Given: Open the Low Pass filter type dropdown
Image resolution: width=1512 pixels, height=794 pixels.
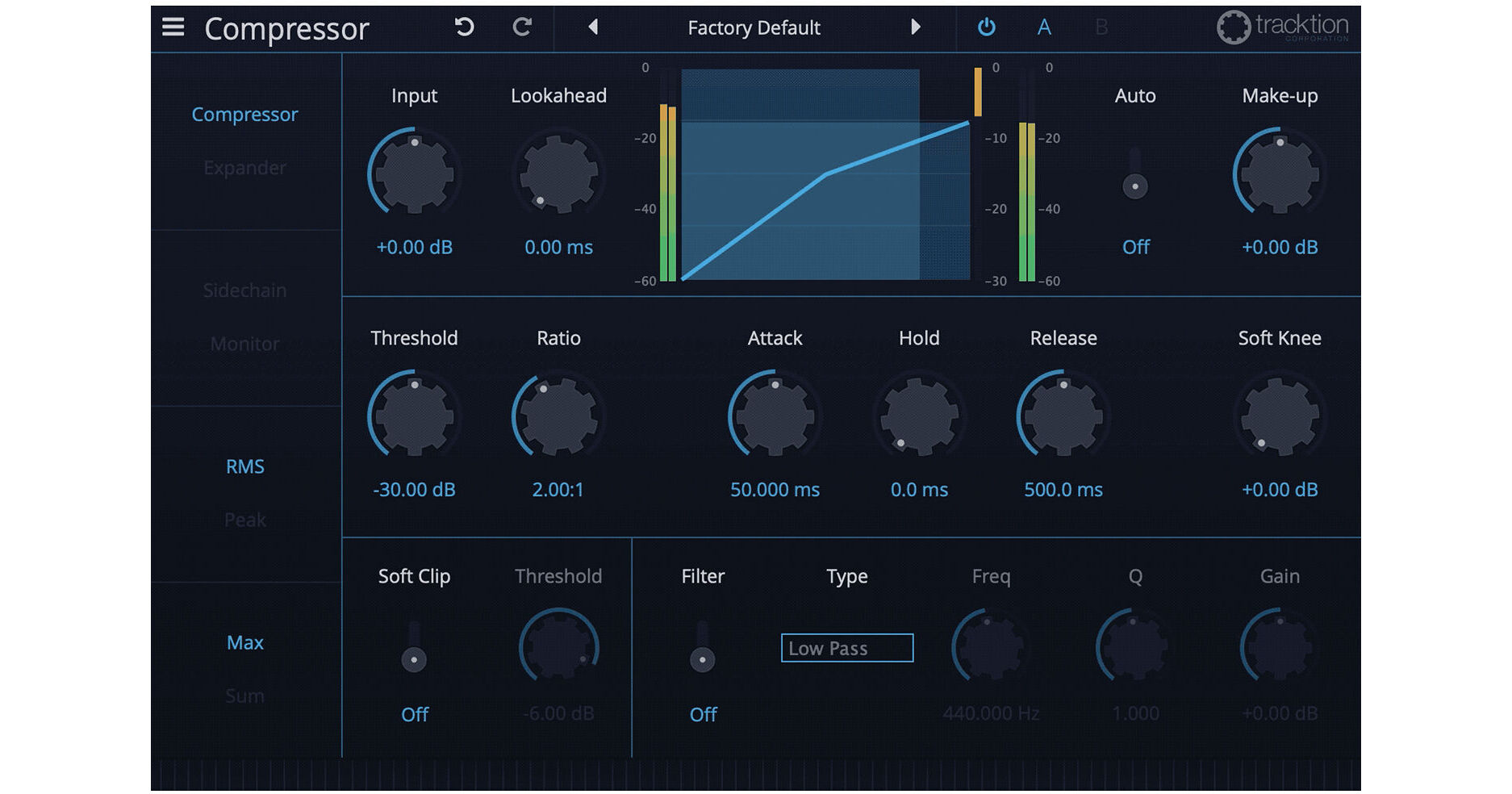Looking at the screenshot, I should [x=846, y=648].
